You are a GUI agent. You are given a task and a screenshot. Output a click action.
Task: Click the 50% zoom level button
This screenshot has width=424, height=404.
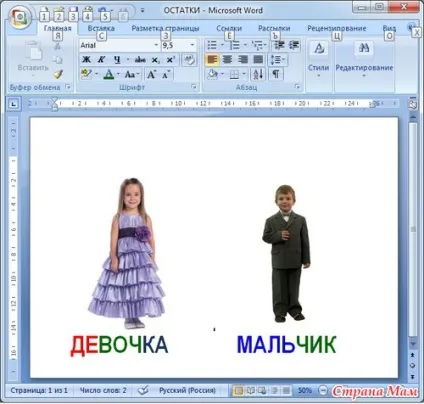(x=305, y=390)
